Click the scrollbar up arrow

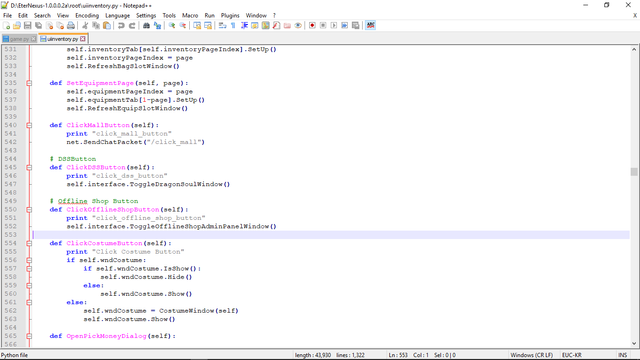click(634, 49)
